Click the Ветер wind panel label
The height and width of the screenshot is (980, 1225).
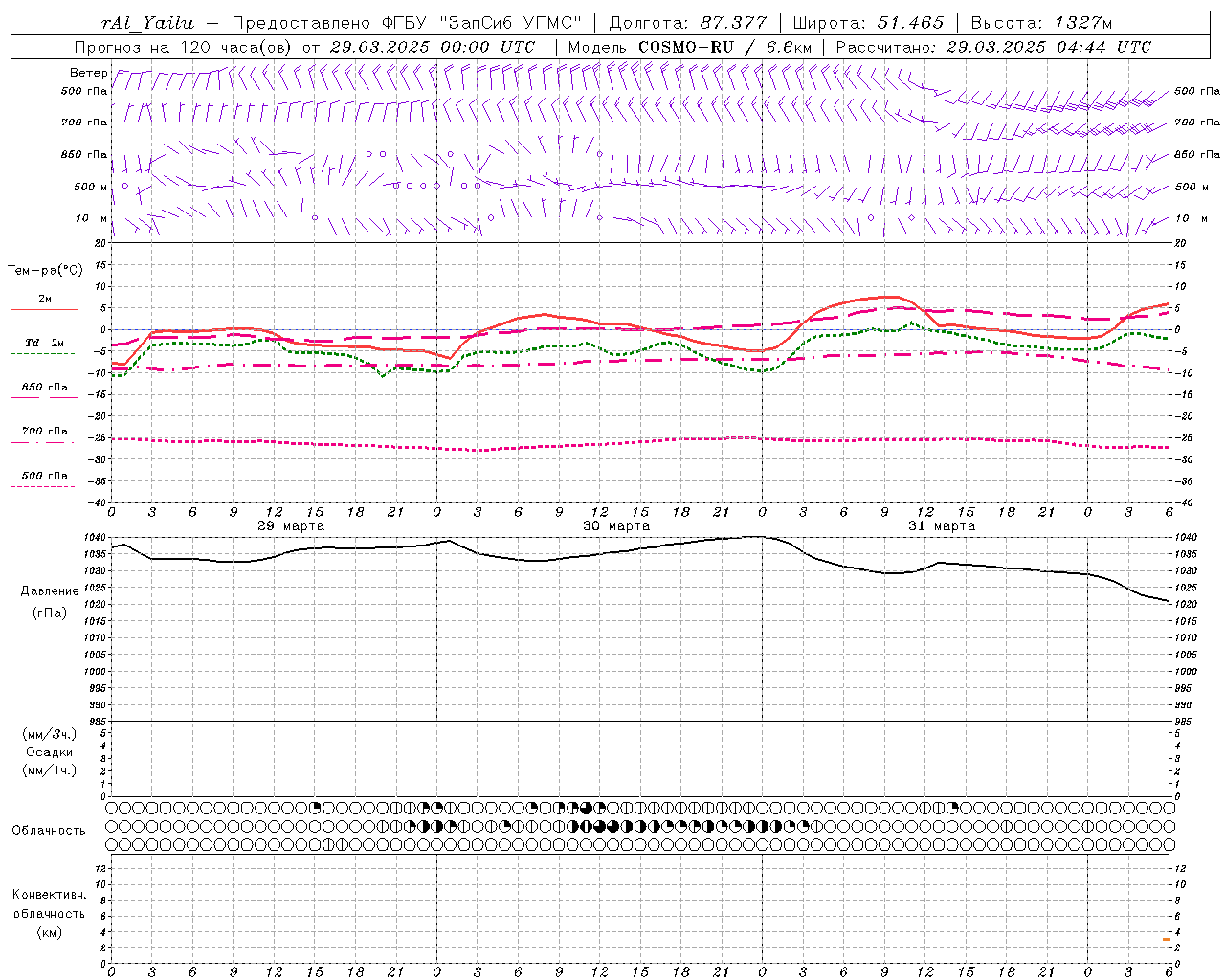[88, 73]
